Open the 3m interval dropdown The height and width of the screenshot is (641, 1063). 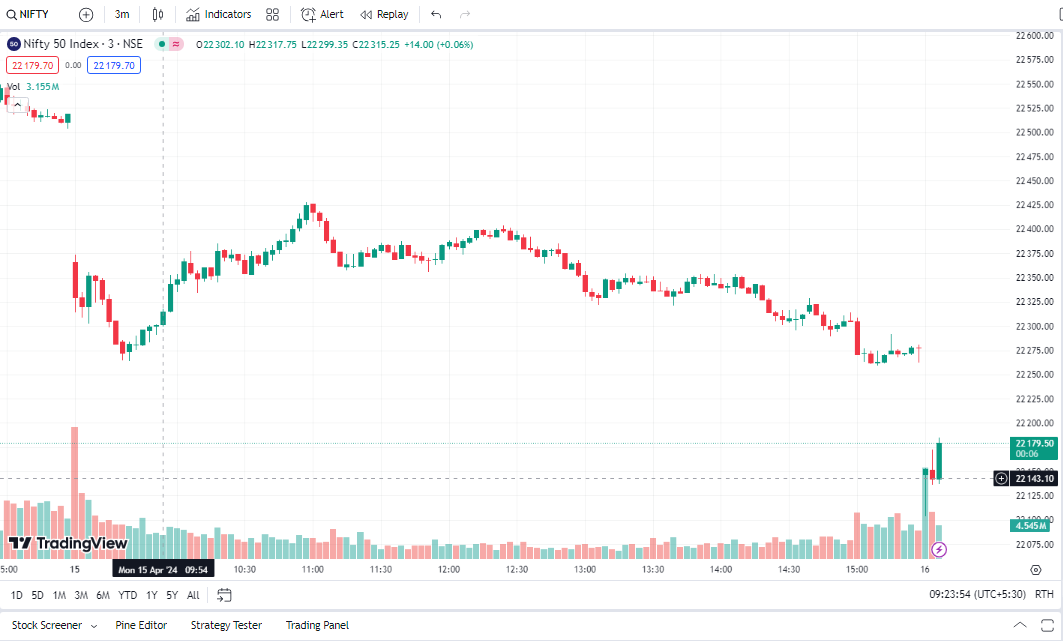(122, 14)
